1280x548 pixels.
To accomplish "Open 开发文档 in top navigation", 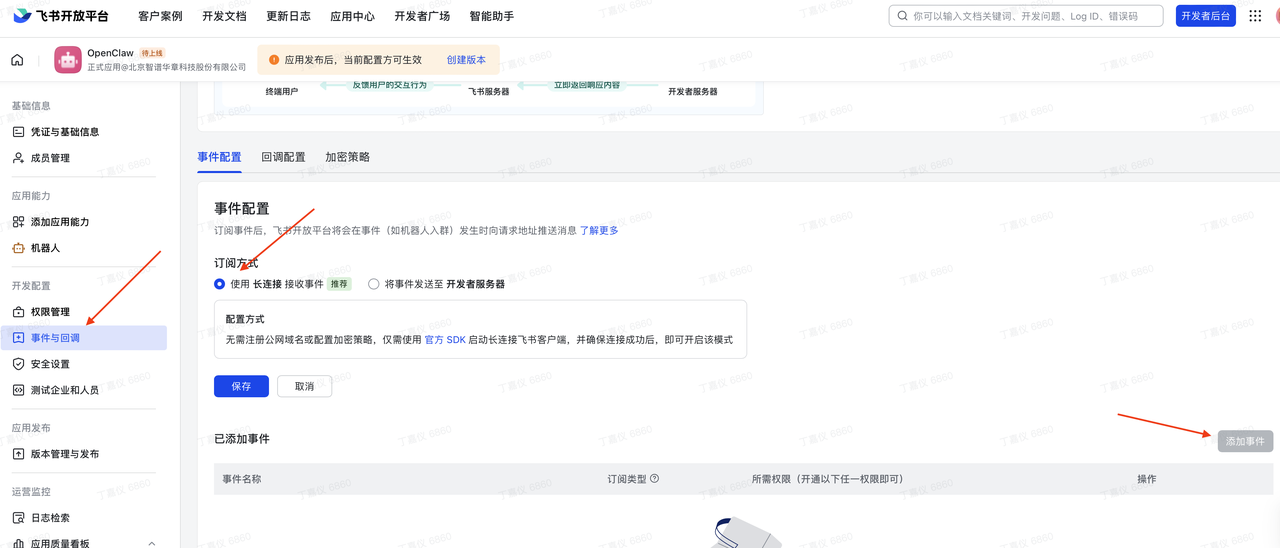I will pyautogui.click(x=224, y=16).
